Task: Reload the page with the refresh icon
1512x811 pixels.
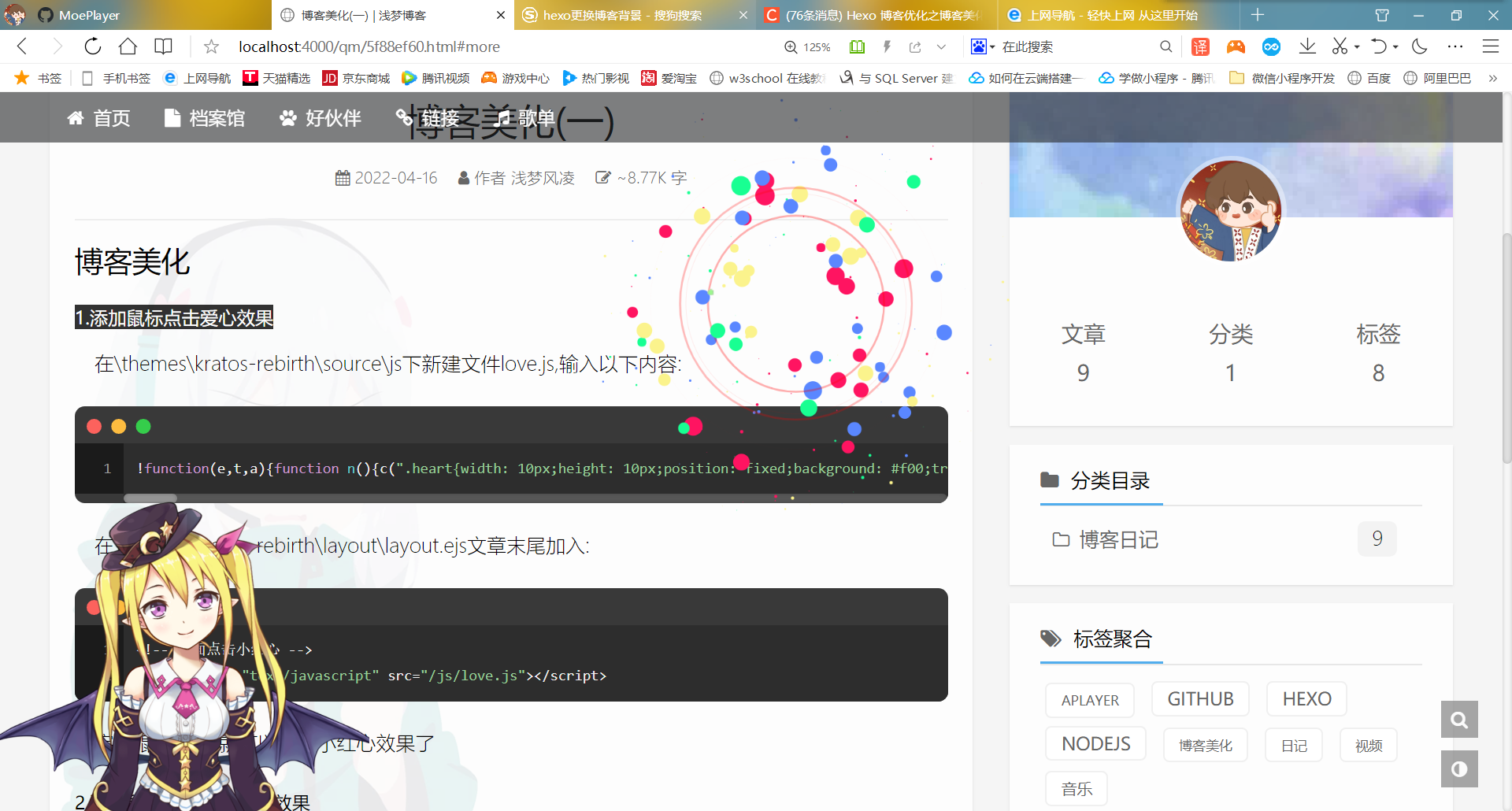Action: [x=93, y=46]
